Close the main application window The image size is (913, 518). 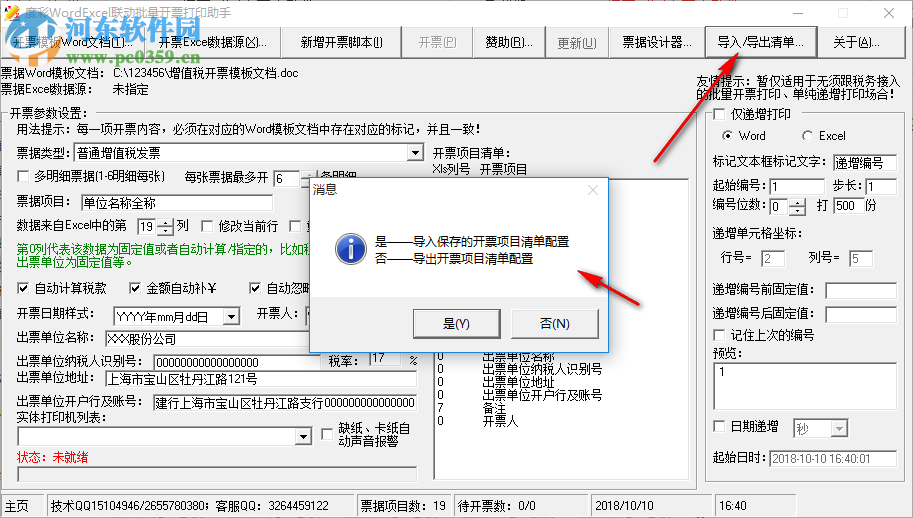(x=889, y=13)
